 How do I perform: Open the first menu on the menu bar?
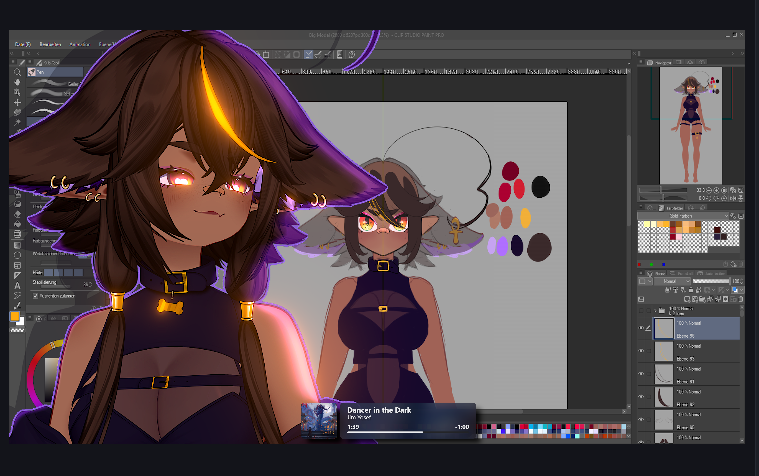point(22,44)
